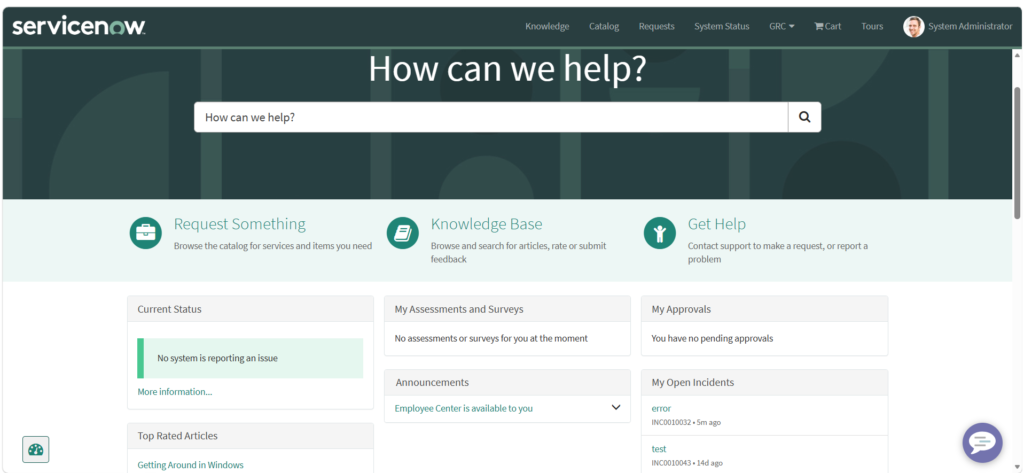This screenshot has height=473, width=1024.
Task: Click the Knowledge Base book icon
Action: pyautogui.click(x=403, y=233)
